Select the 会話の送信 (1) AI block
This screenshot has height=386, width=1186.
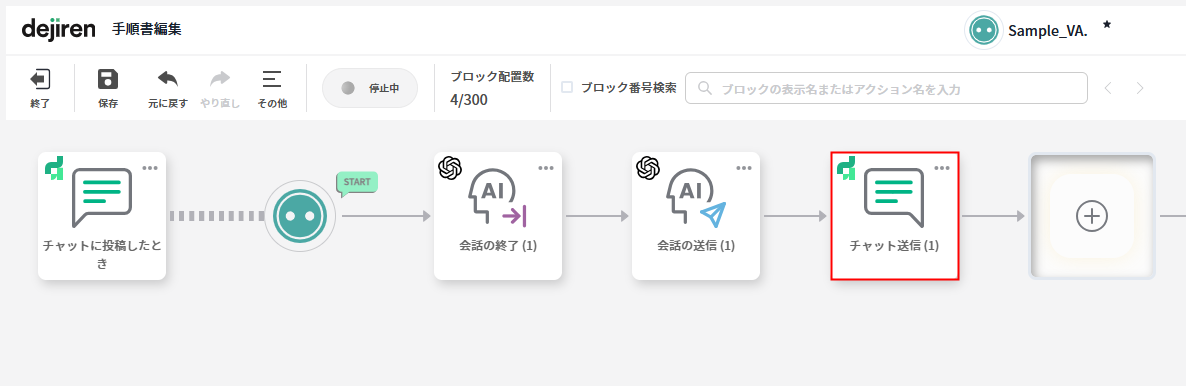[x=696, y=216]
